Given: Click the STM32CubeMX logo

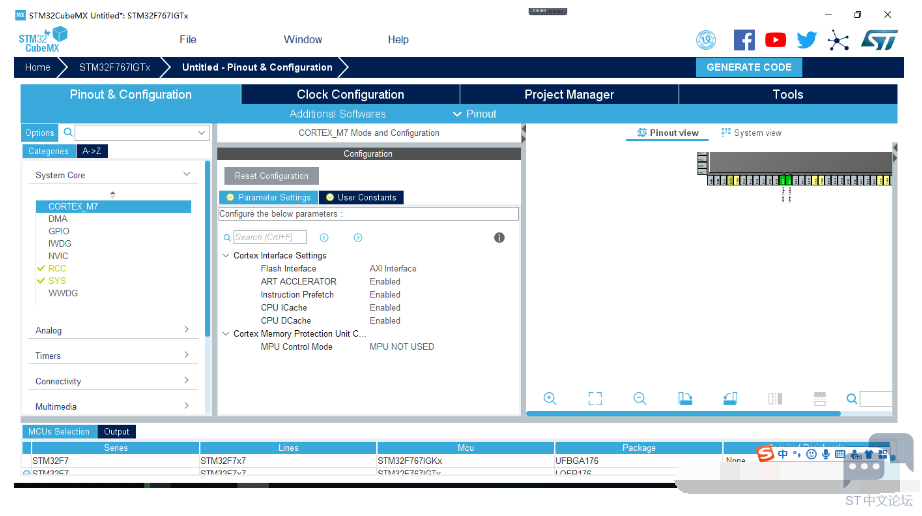Looking at the screenshot, I should pyautogui.click(x=43, y=39).
